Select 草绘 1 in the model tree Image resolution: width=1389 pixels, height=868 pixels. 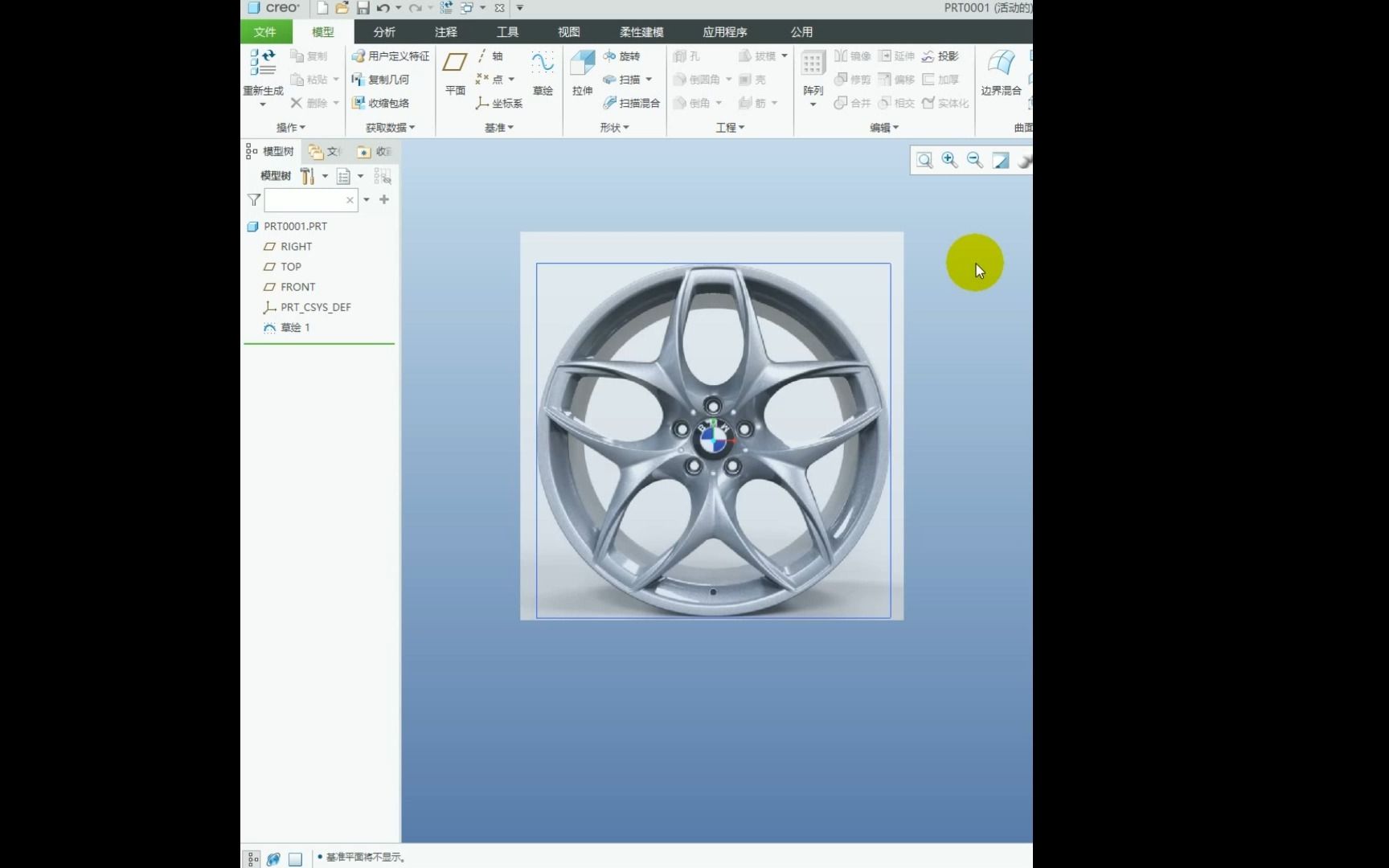pos(287,328)
